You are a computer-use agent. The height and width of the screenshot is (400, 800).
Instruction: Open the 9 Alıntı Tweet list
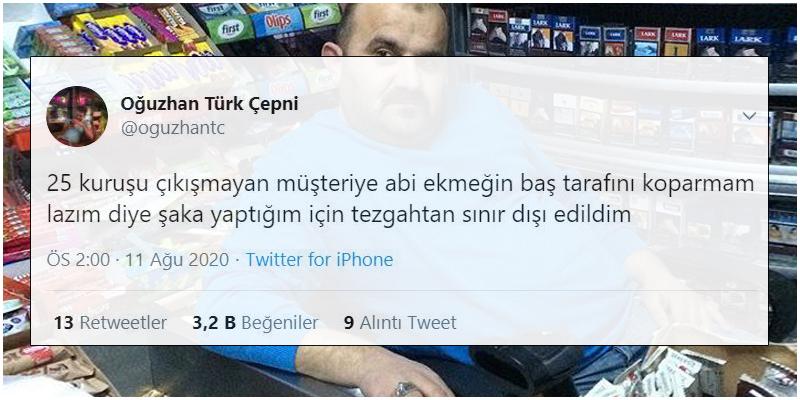400,322
